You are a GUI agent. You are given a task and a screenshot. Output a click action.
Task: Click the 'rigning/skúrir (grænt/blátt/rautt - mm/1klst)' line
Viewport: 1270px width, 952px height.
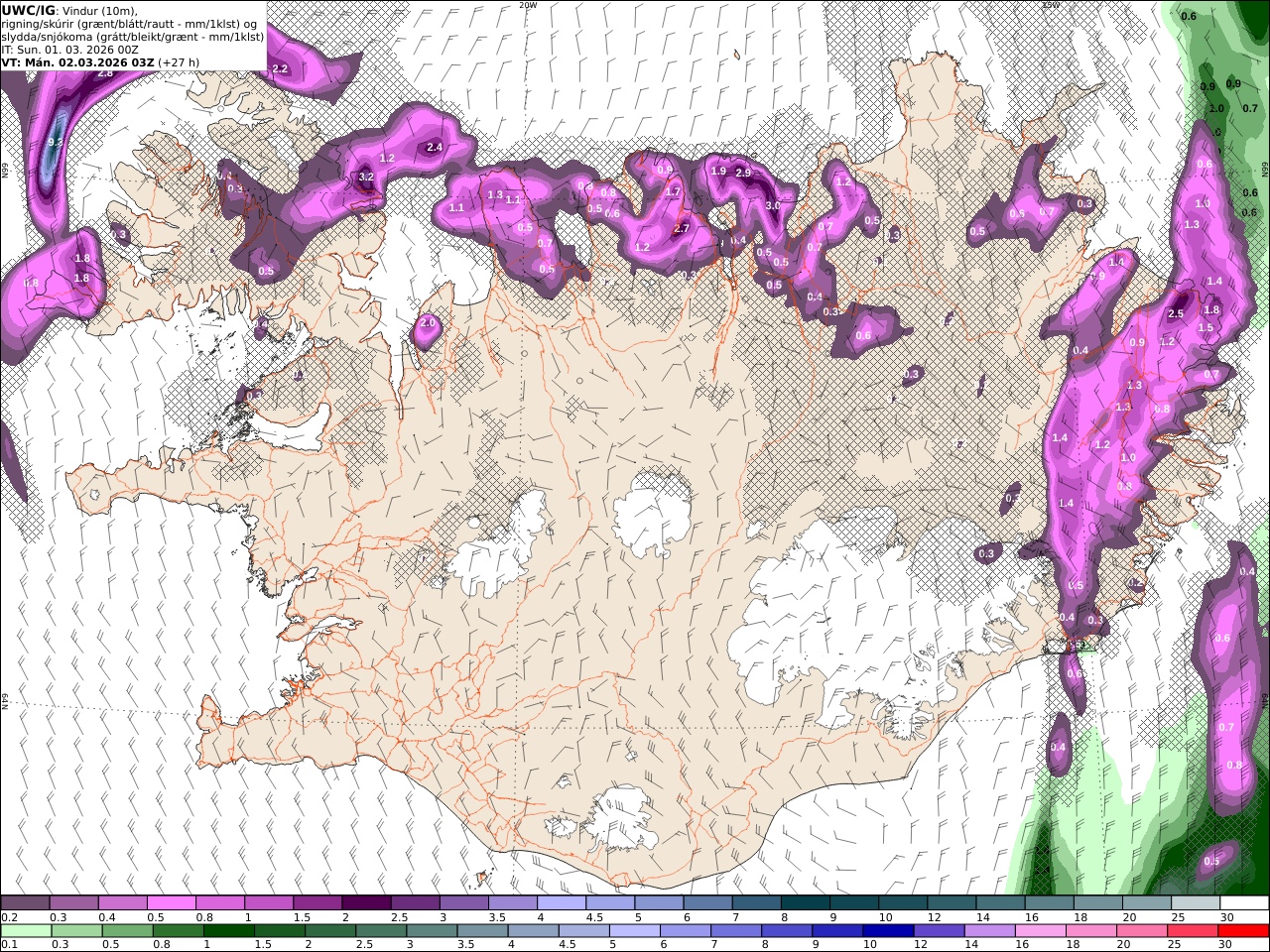pyautogui.click(x=128, y=24)
